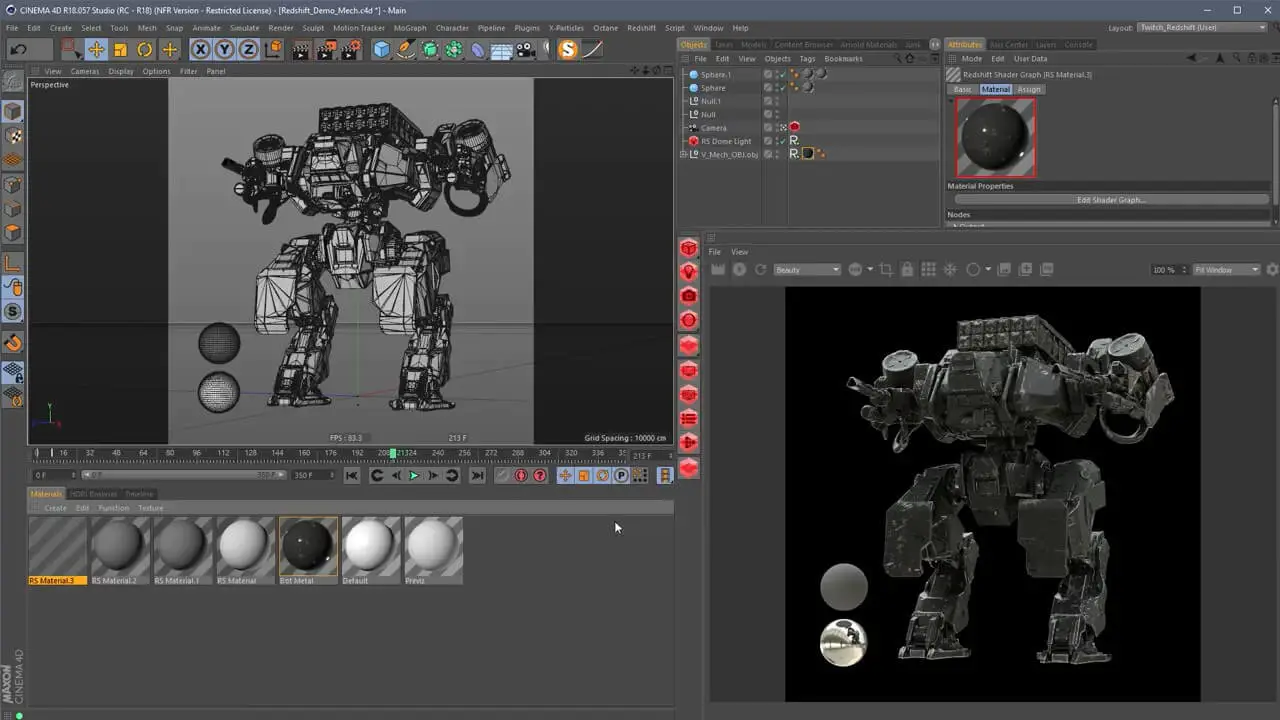Open the dropdown arrow beside the RenderView sphere icon

[870, 270]
